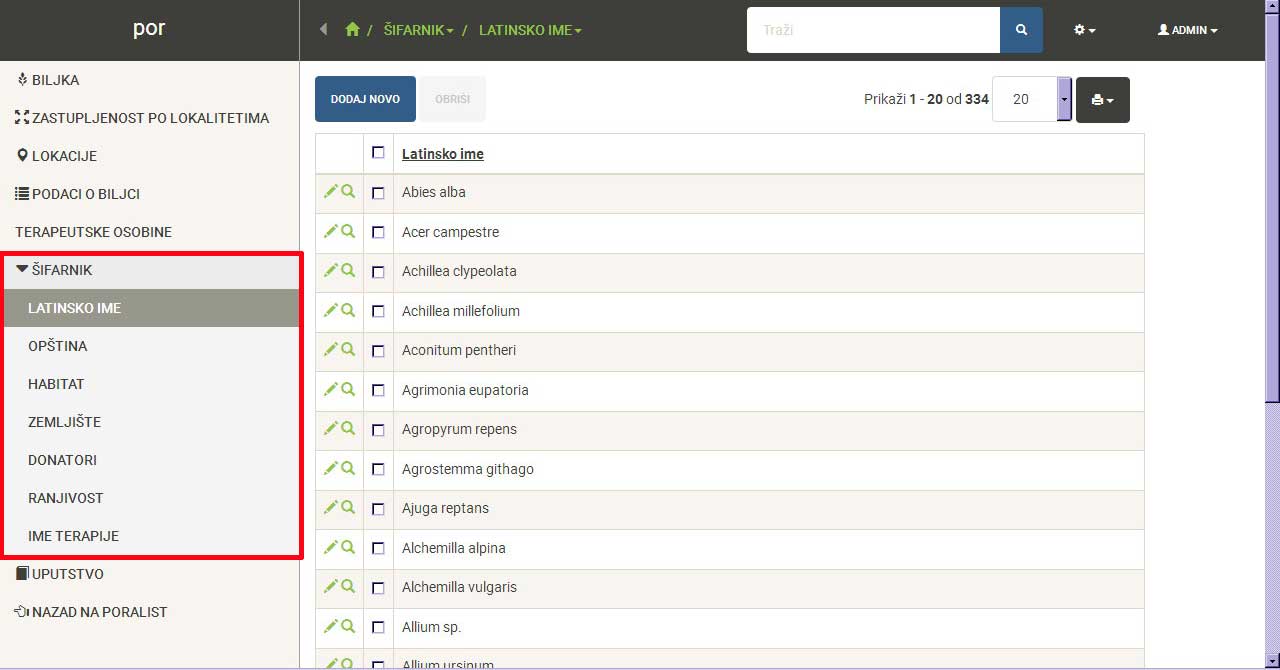
Task: Open the settings gear menu
Action: (1084, 30)
